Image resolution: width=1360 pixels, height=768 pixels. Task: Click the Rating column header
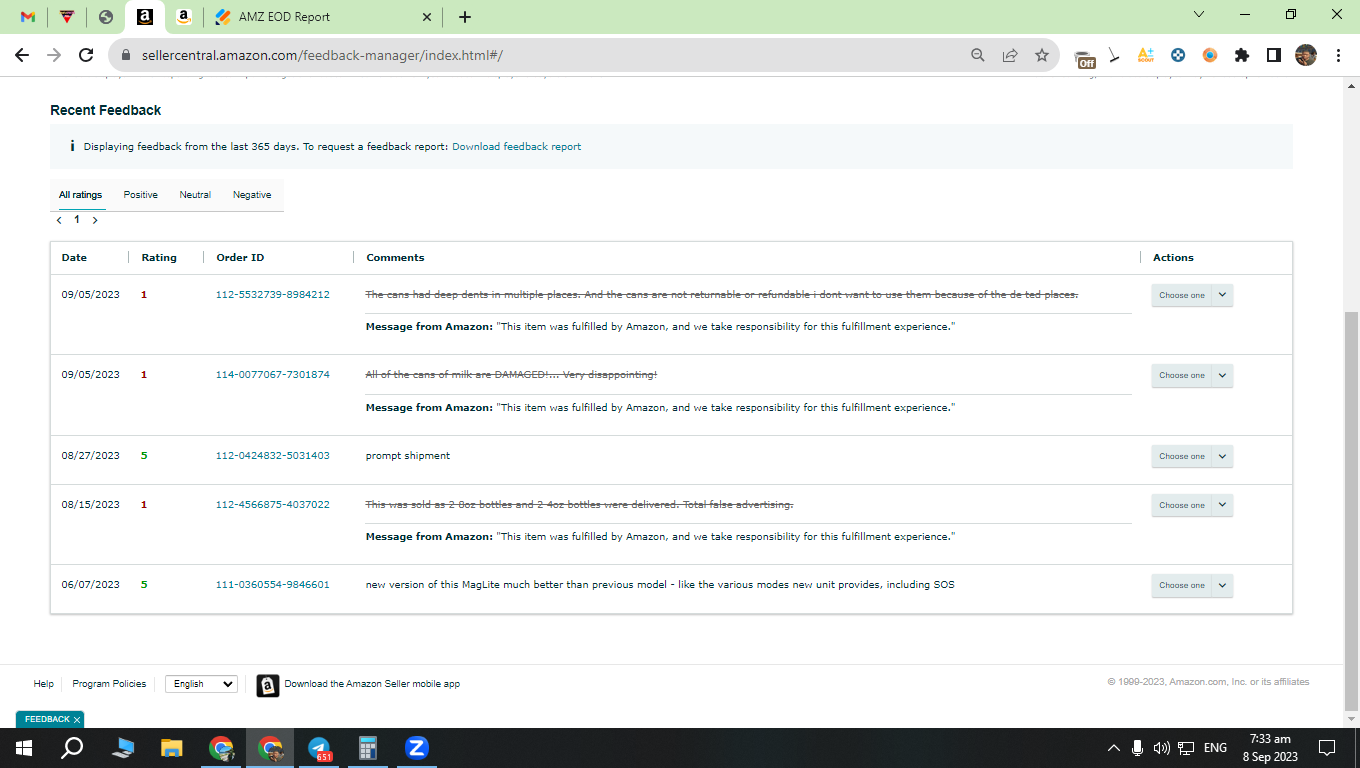pyautogui.click(x=159, y=257)
